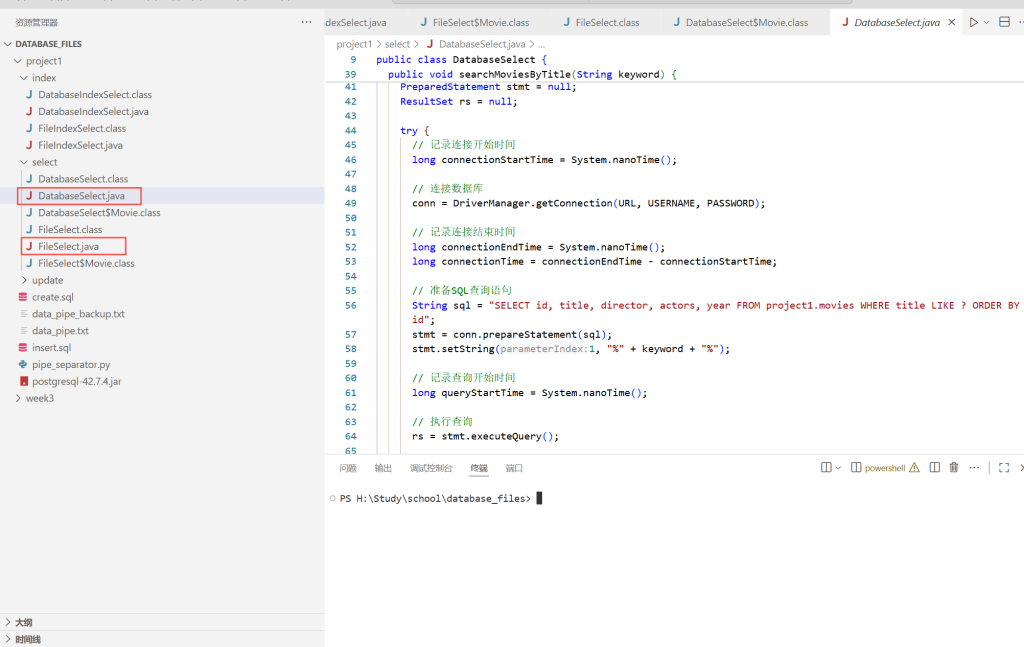Expand the update folder

46,280
